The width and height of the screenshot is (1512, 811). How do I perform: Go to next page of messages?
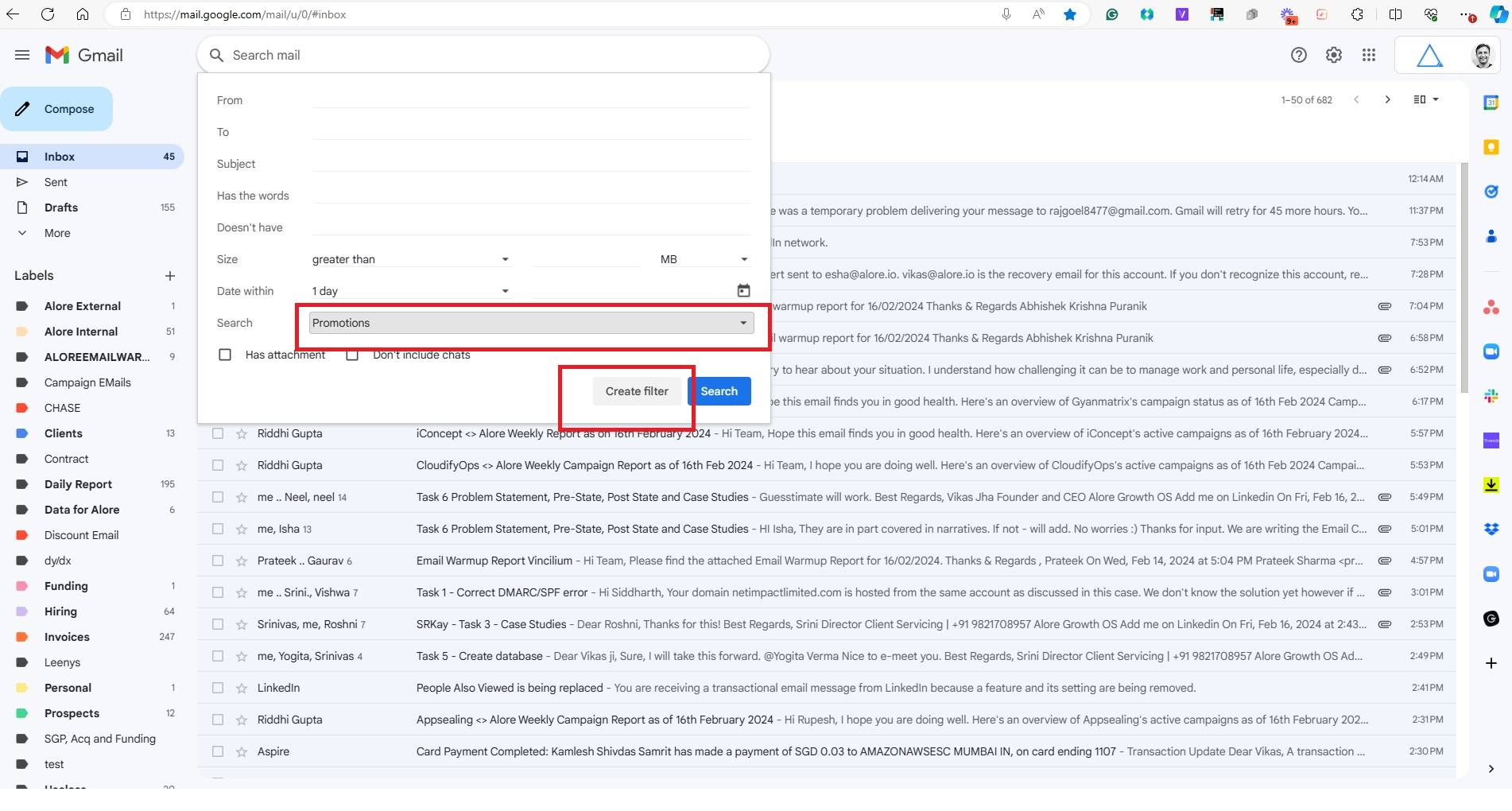click(x=1388, y=99)
